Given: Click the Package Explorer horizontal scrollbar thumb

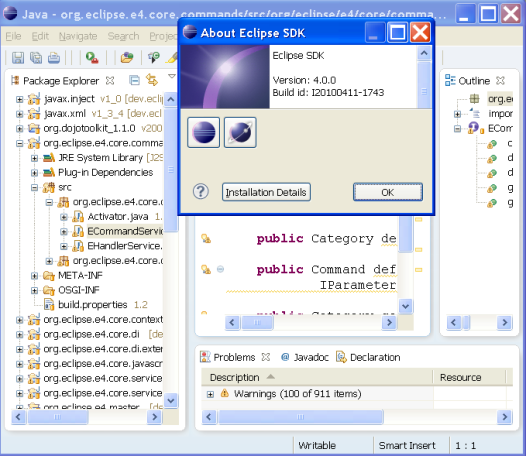Looking at the screenshot, I should (58, 417).
